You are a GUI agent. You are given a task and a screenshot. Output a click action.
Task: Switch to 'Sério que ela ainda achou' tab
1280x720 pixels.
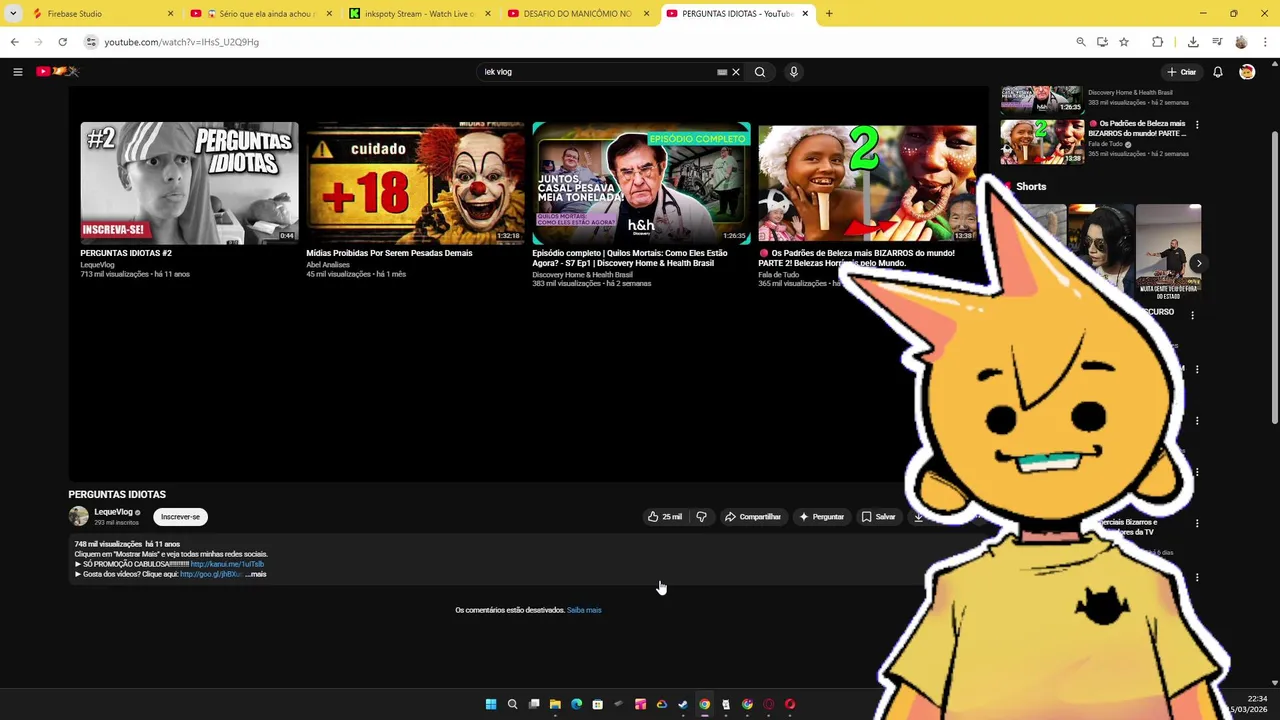pyautogui.click(x=260, y=14)
